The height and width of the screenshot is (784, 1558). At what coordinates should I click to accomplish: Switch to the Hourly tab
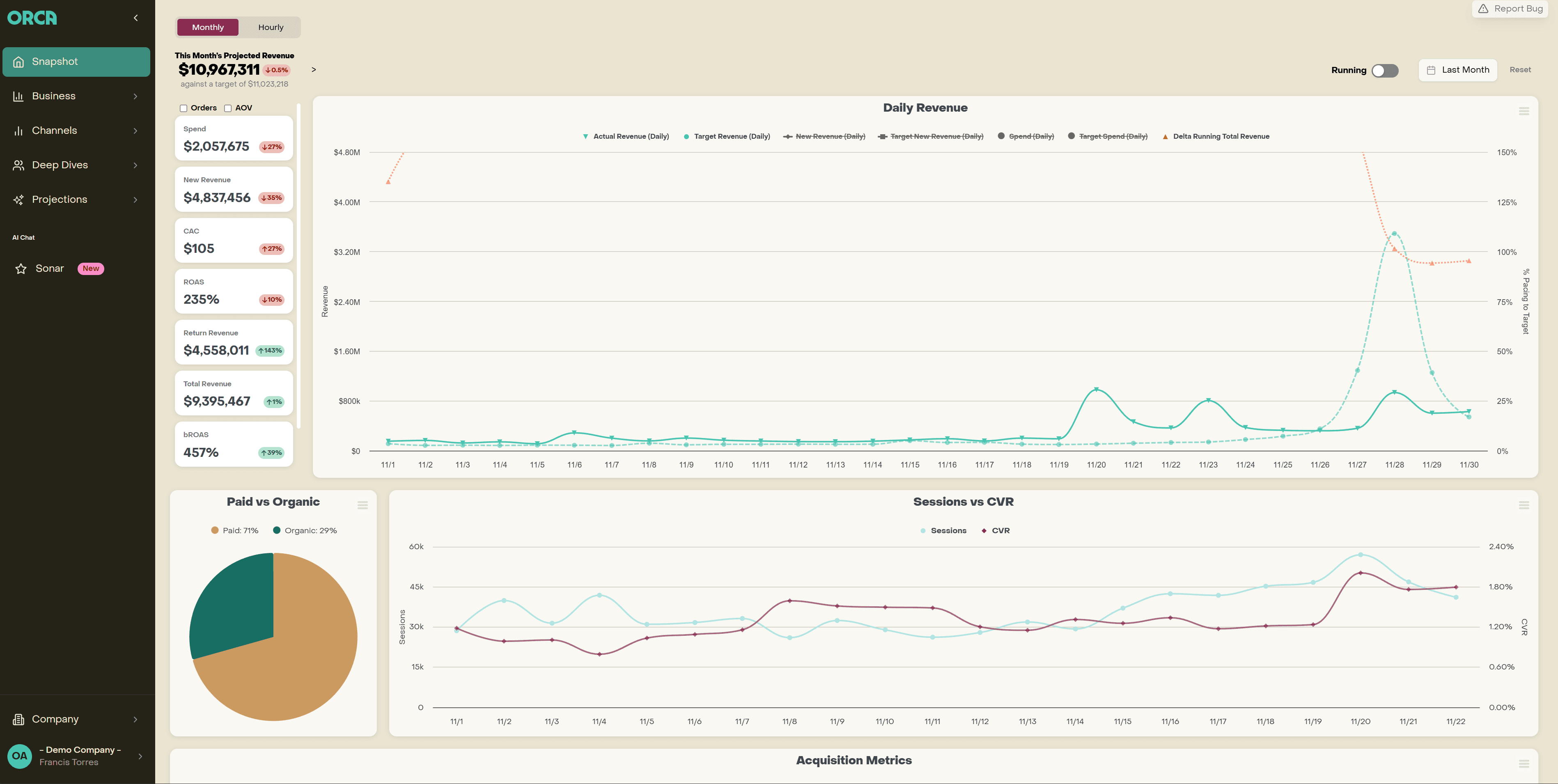click(271, 27)
